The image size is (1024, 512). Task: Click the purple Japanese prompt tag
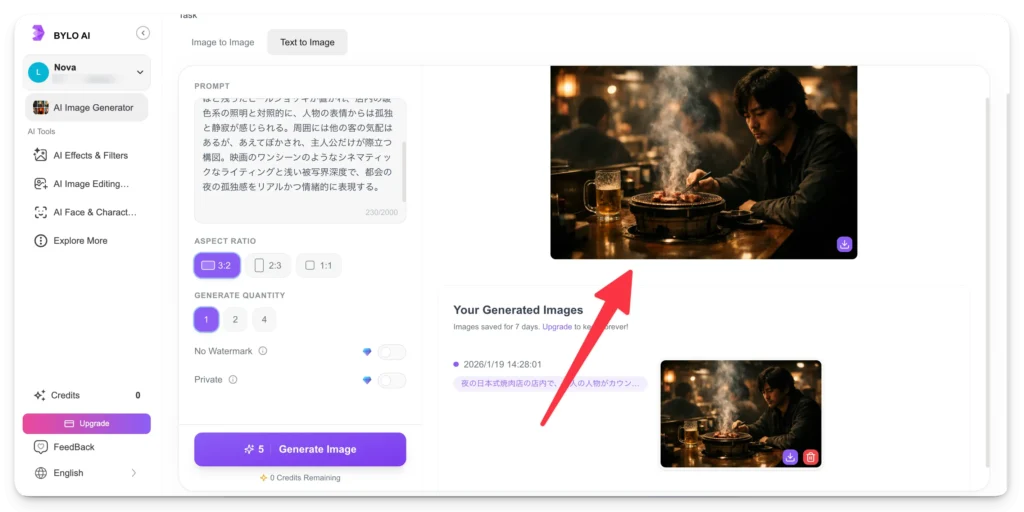pos(550,384)
